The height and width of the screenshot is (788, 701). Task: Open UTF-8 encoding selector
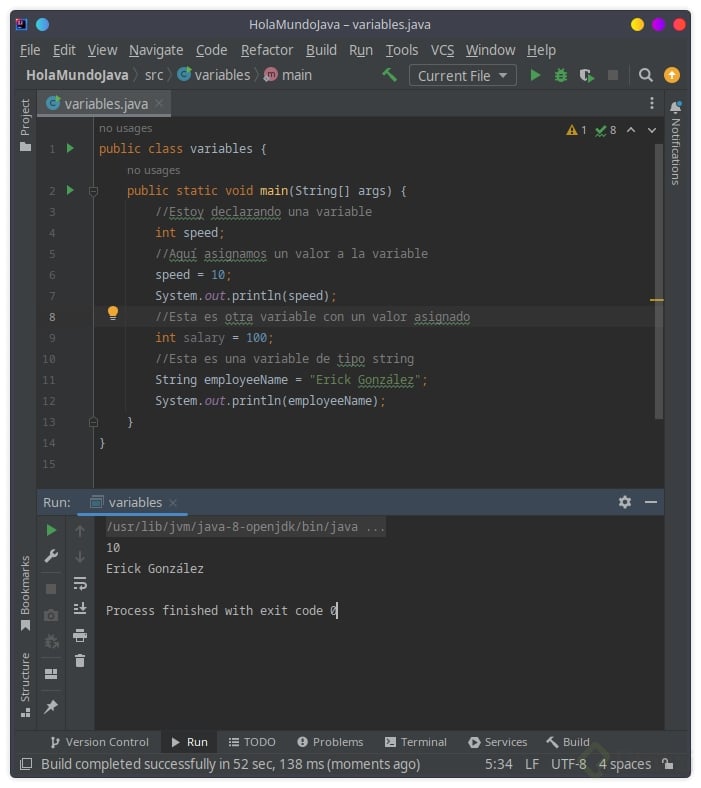coord(568,764)
